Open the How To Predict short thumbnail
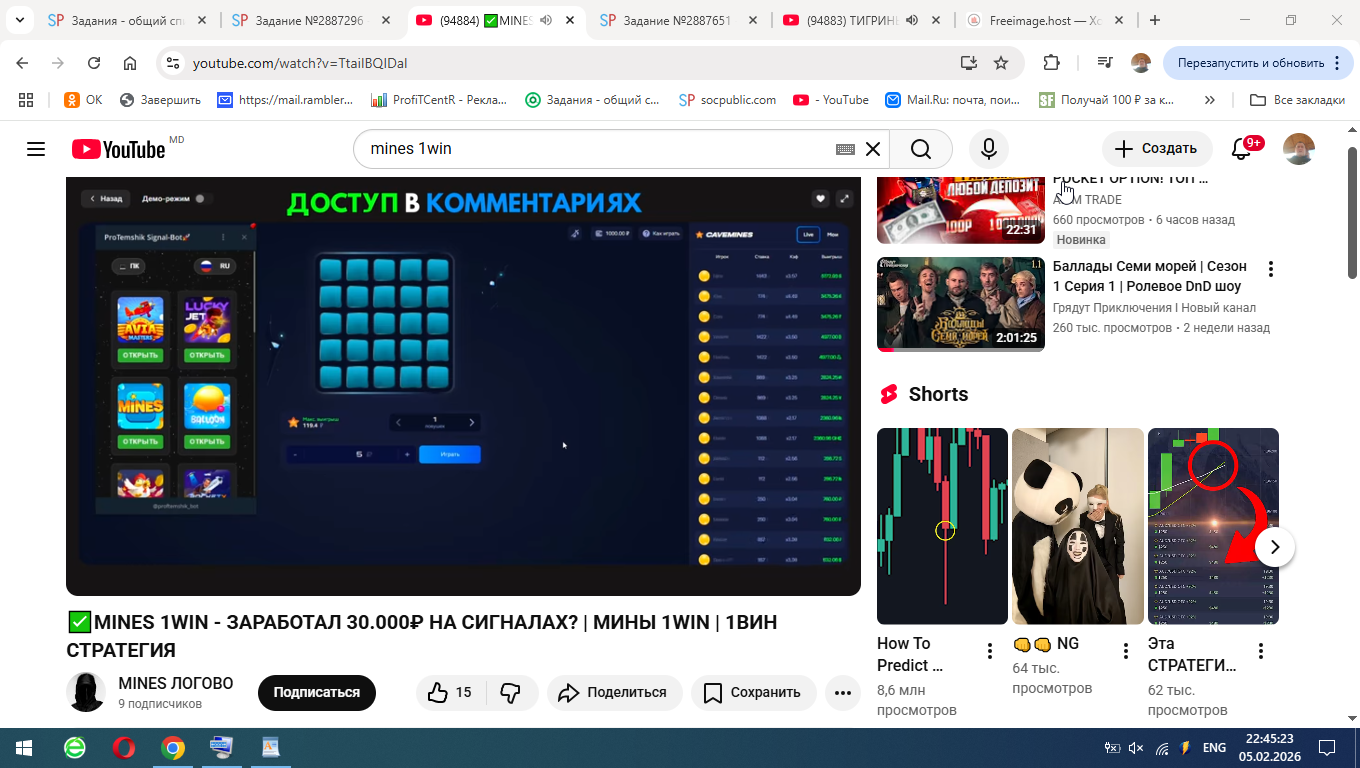 point(942,526)
